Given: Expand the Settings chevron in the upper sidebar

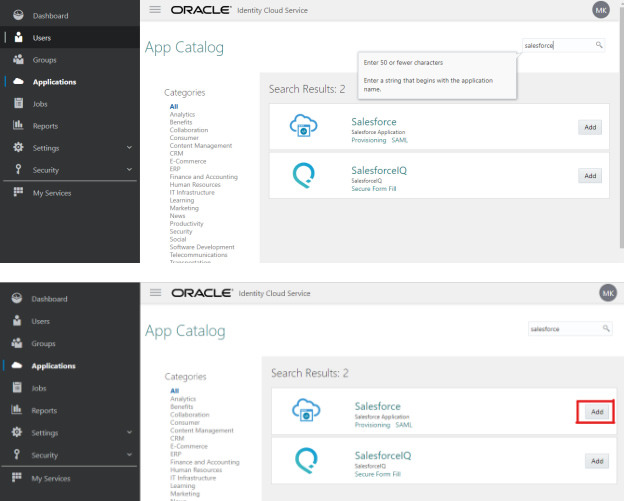Looking at the screenshot, I should [x=129, y=148].
